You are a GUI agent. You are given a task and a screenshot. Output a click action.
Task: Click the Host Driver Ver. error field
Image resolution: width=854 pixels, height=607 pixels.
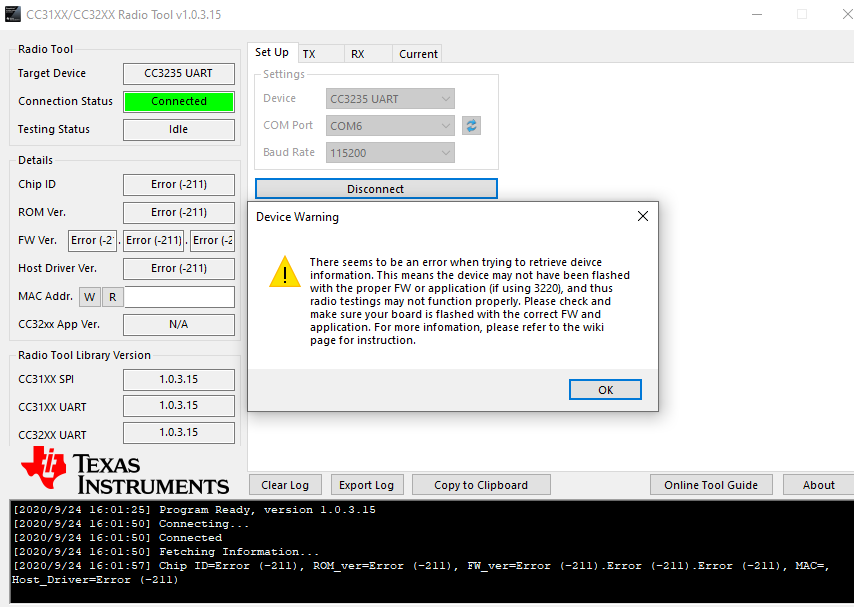click(x=179, y=269)
